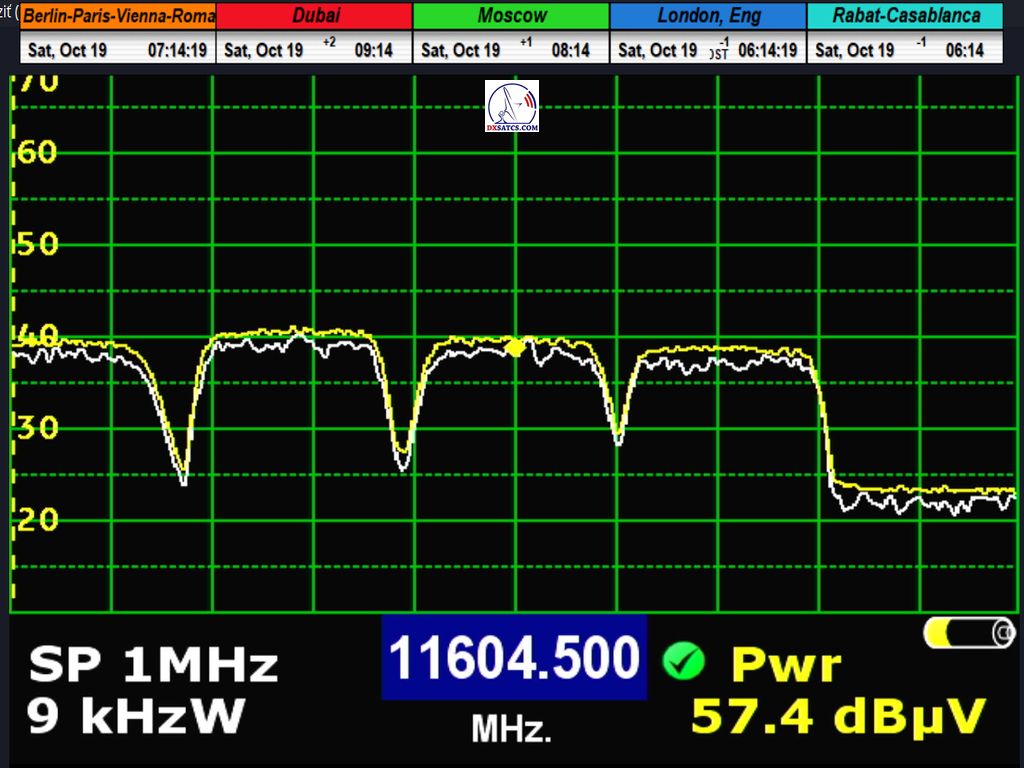Click the Berlin time 07:14:19 readout
Image resolution: width=1024 pixels, height=768 pixels.
click(178, 50)
